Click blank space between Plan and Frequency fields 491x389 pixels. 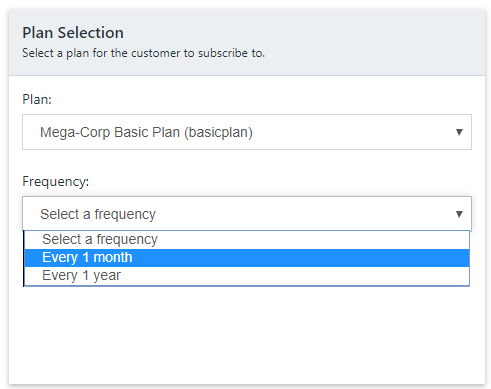click(x=247, y=162)
